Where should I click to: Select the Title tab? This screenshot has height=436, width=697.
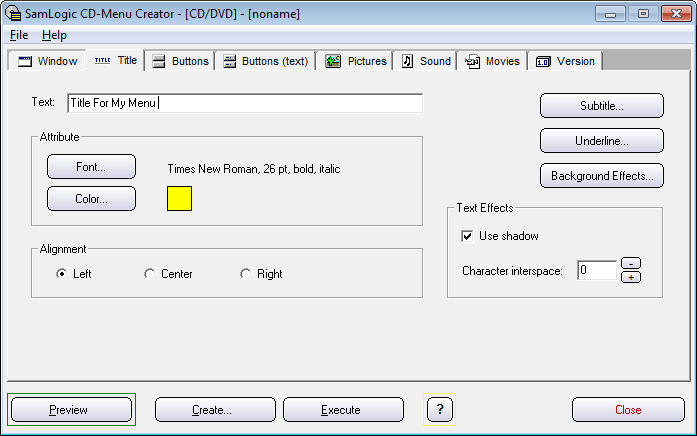point(115,60)
